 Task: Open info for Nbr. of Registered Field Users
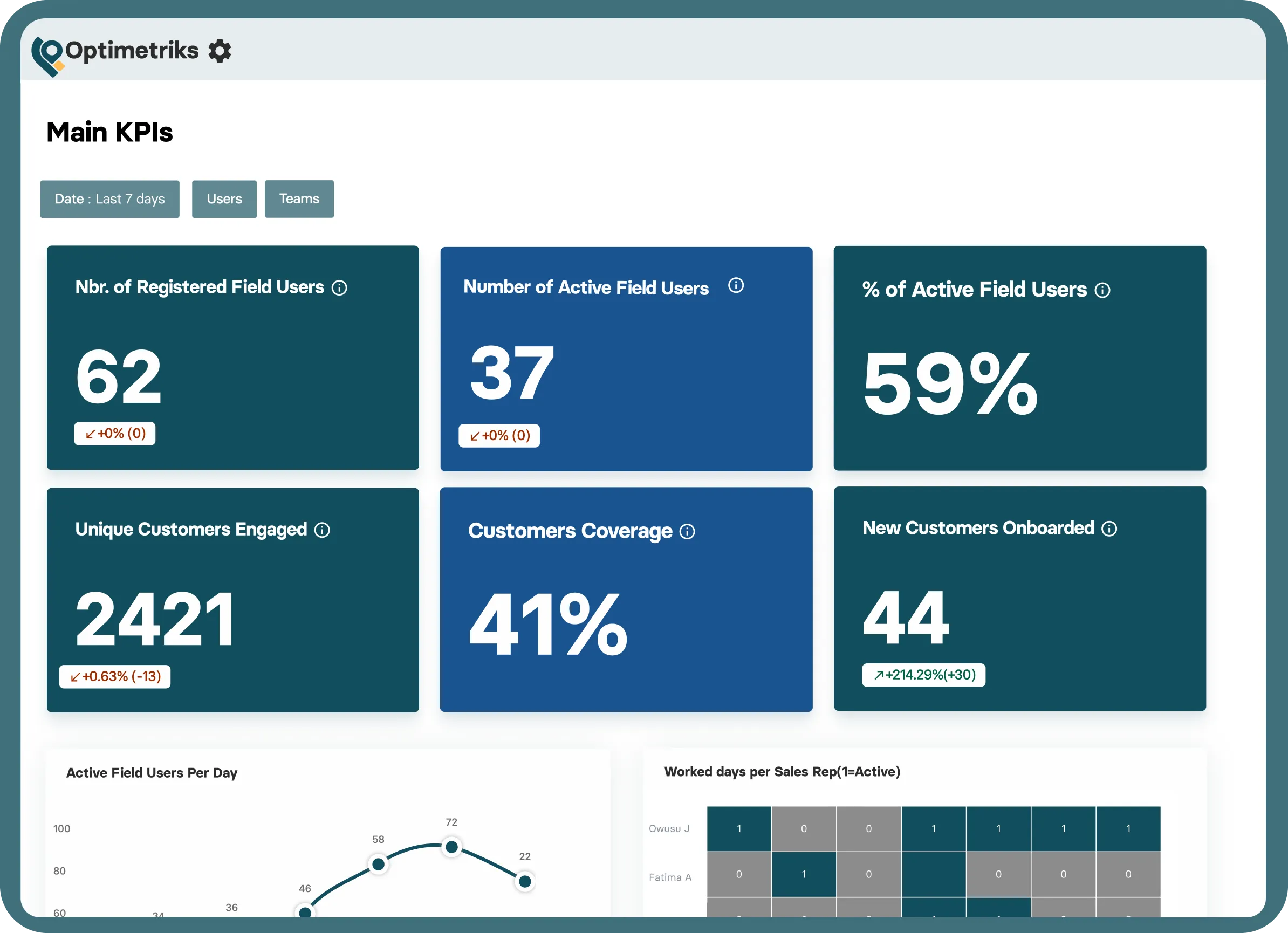click(340, 288)
